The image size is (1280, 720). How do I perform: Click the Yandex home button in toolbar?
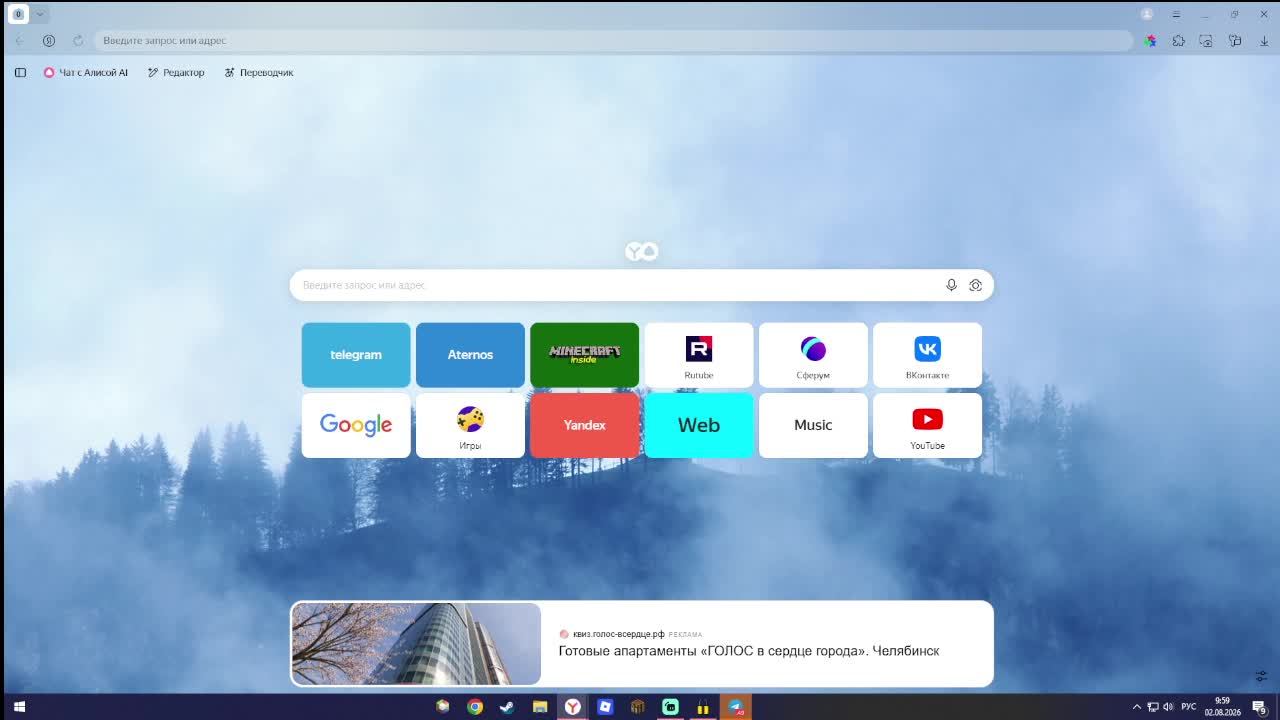(49, 41)
